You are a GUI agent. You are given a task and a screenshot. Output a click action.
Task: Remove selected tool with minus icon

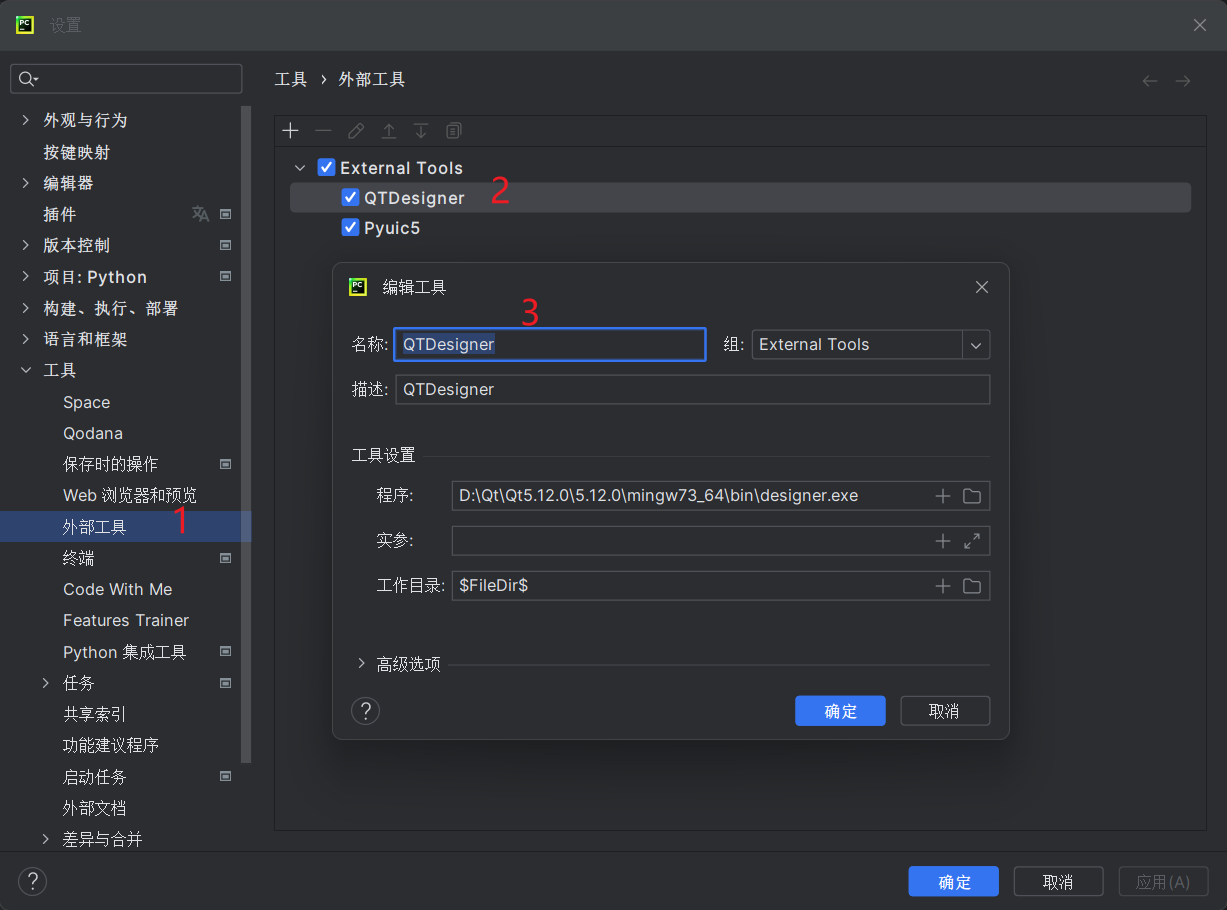point(323,131)
